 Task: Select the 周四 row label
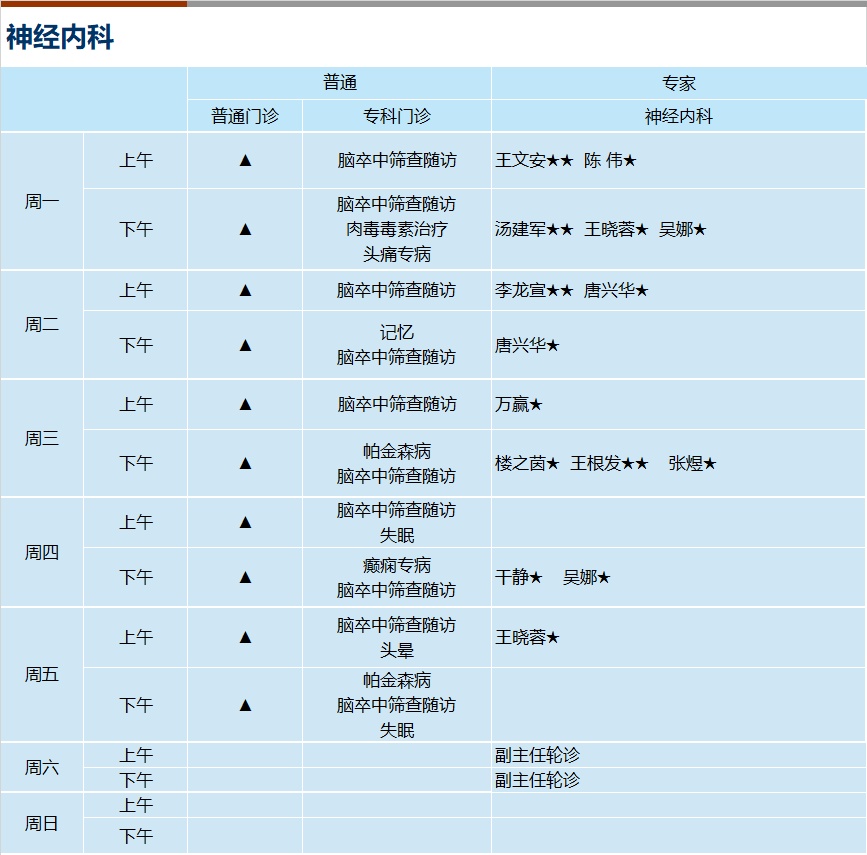(x=41, y=552)
